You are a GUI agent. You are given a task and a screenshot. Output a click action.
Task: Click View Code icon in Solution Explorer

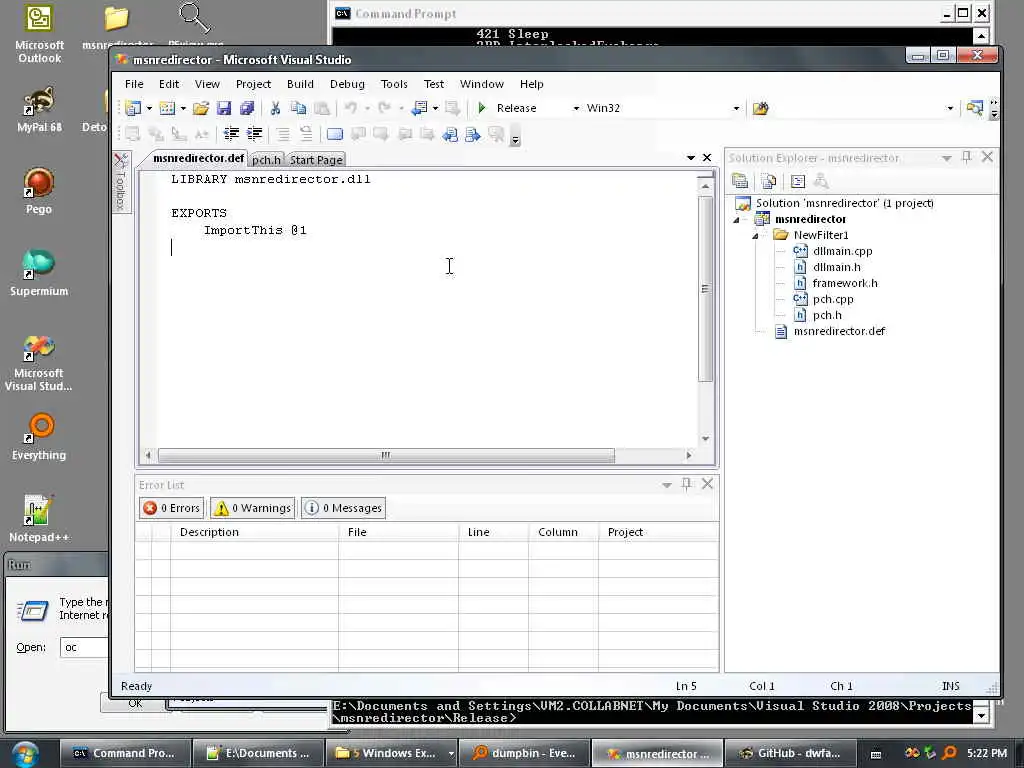(797, 182)
